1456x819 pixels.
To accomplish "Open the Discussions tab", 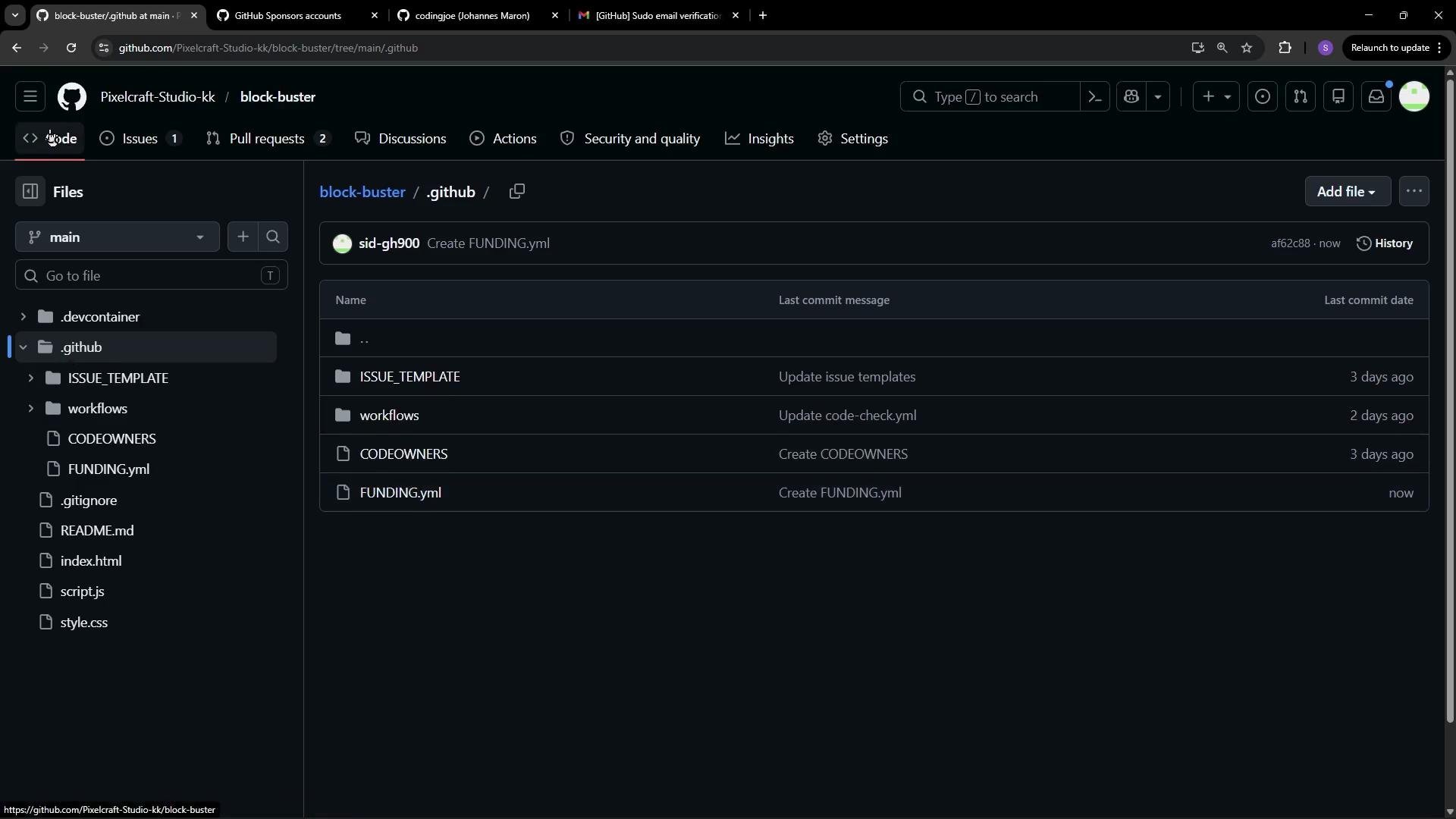I will click(x=401, y=139).
